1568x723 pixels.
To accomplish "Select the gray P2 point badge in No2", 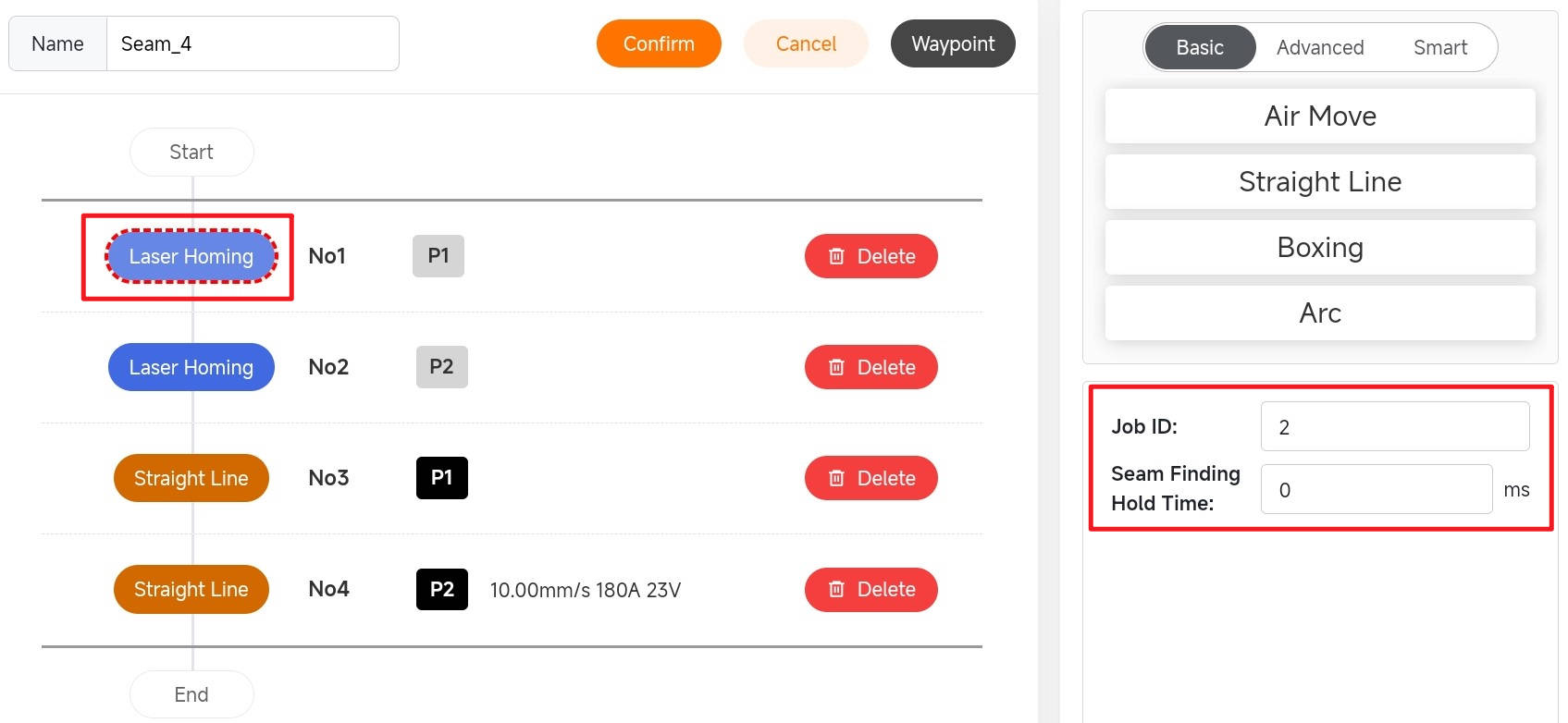I will [441, 367].
